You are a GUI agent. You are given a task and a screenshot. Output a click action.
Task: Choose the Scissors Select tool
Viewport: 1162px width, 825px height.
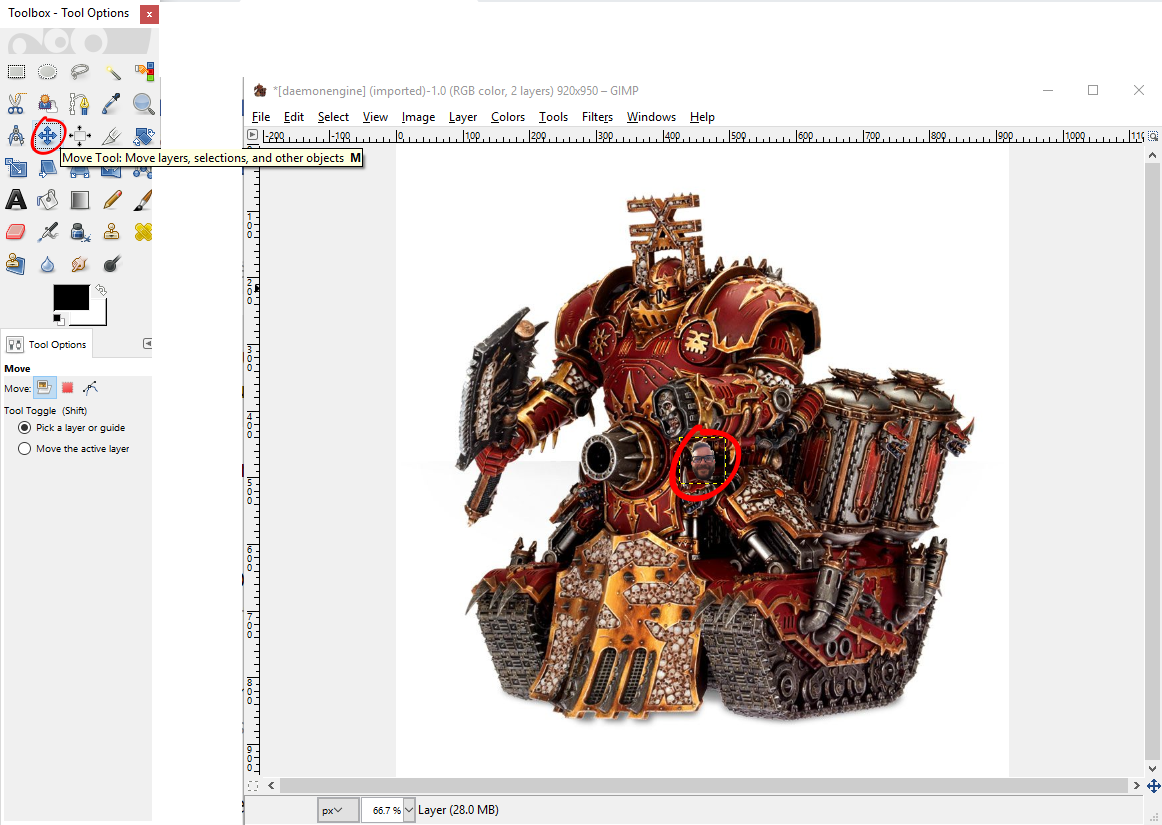coord(16,103)
